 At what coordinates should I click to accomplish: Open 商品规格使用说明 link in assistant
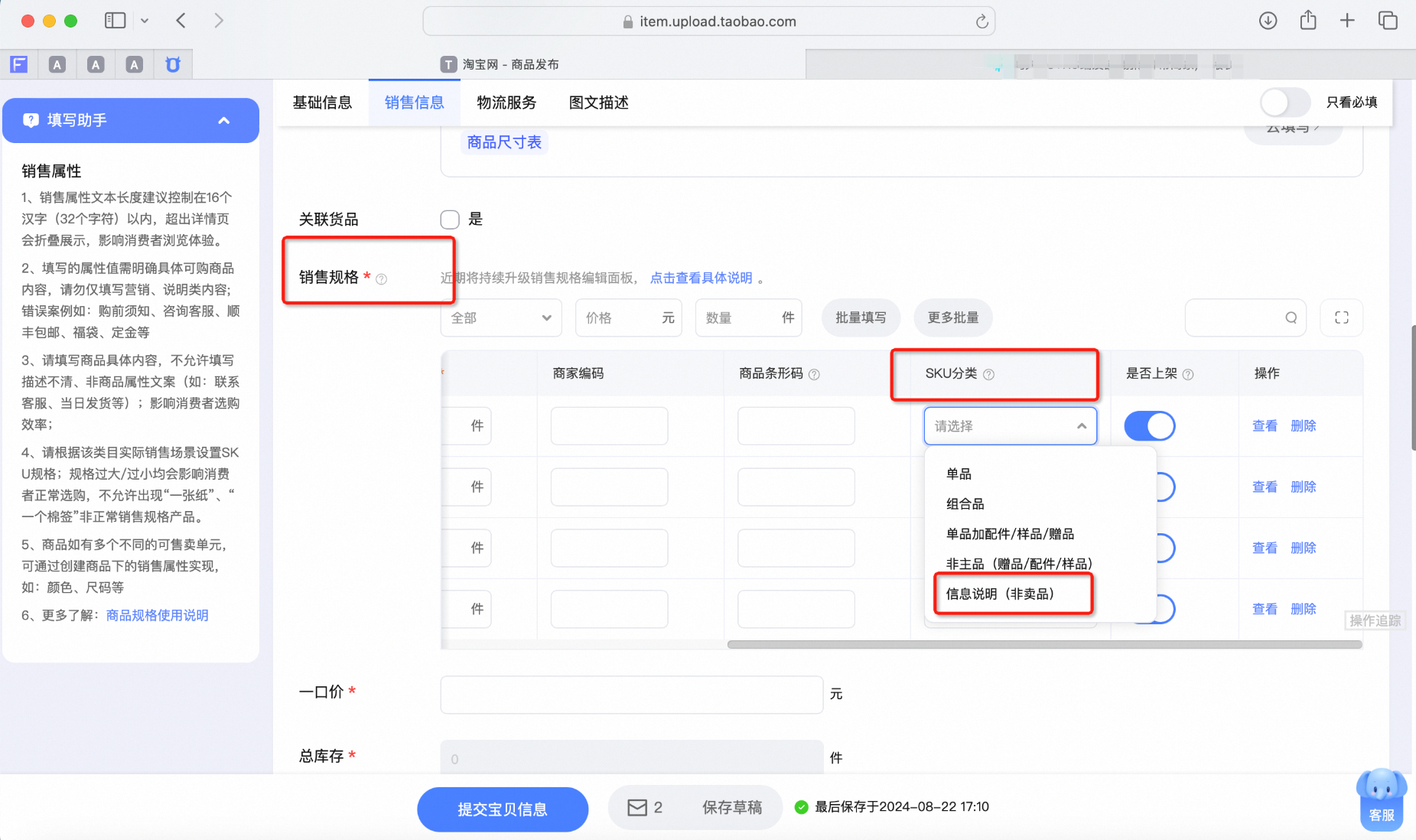(157, 615)
